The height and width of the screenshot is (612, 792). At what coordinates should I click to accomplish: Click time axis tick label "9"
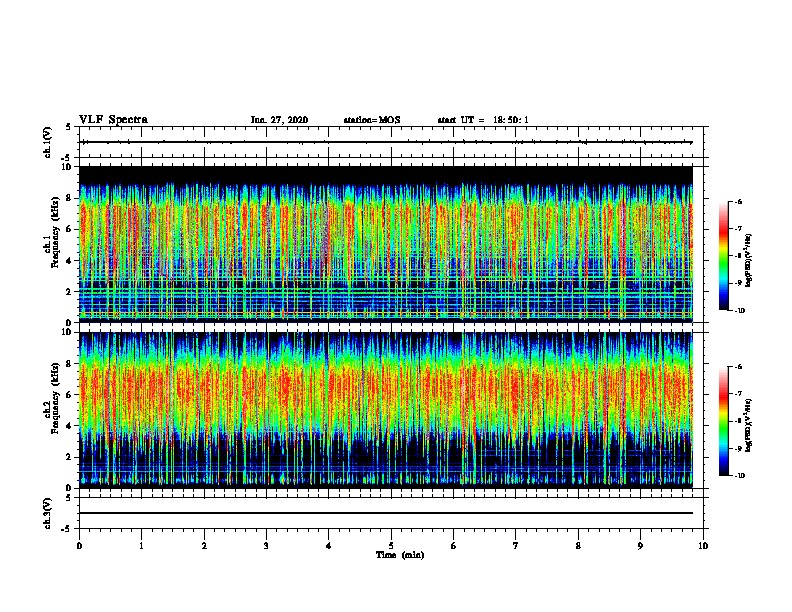click(640, 546)
